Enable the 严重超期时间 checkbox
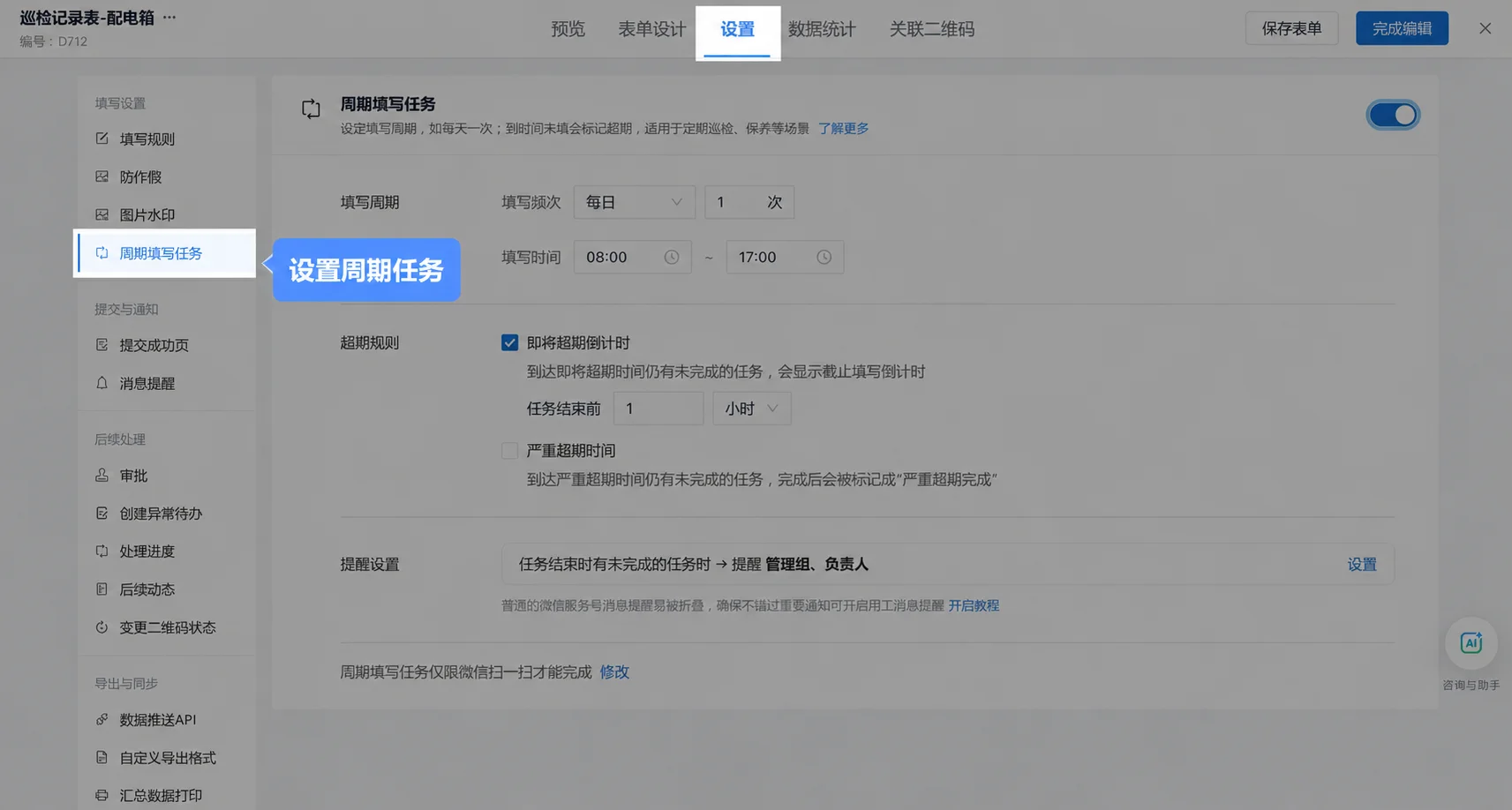This screenshot has height=810, width=1512. [509, 451]
